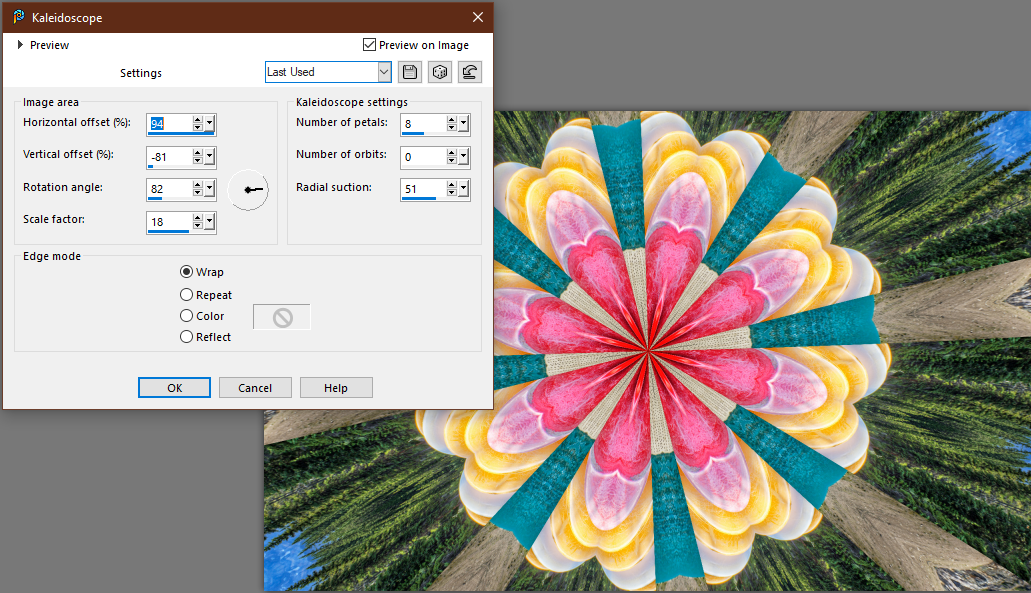Viewport: 1031px width, 593px height.
Task: Decrease Vertical offset with the down spinner arrow
Action: pos(198,160)
